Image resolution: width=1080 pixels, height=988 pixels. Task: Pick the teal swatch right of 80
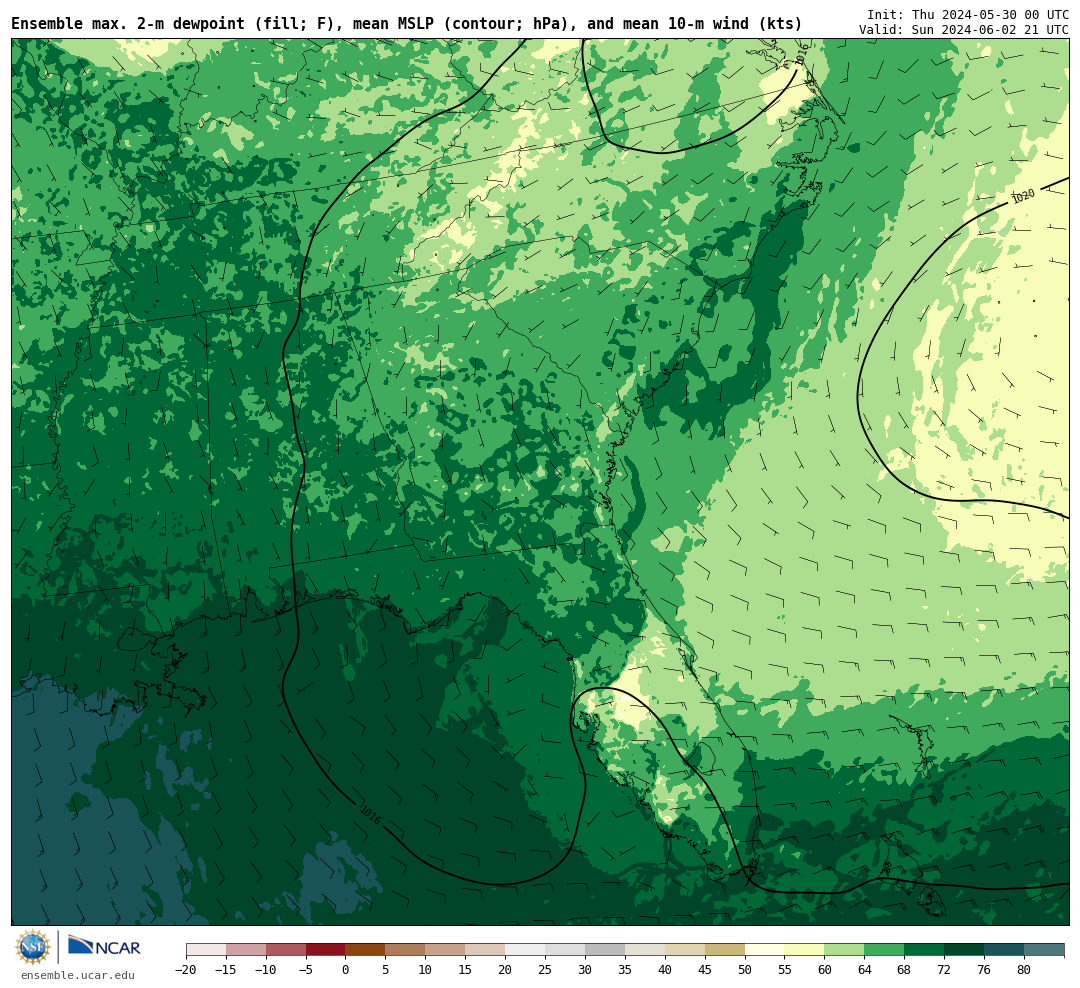pos(1045,950)
